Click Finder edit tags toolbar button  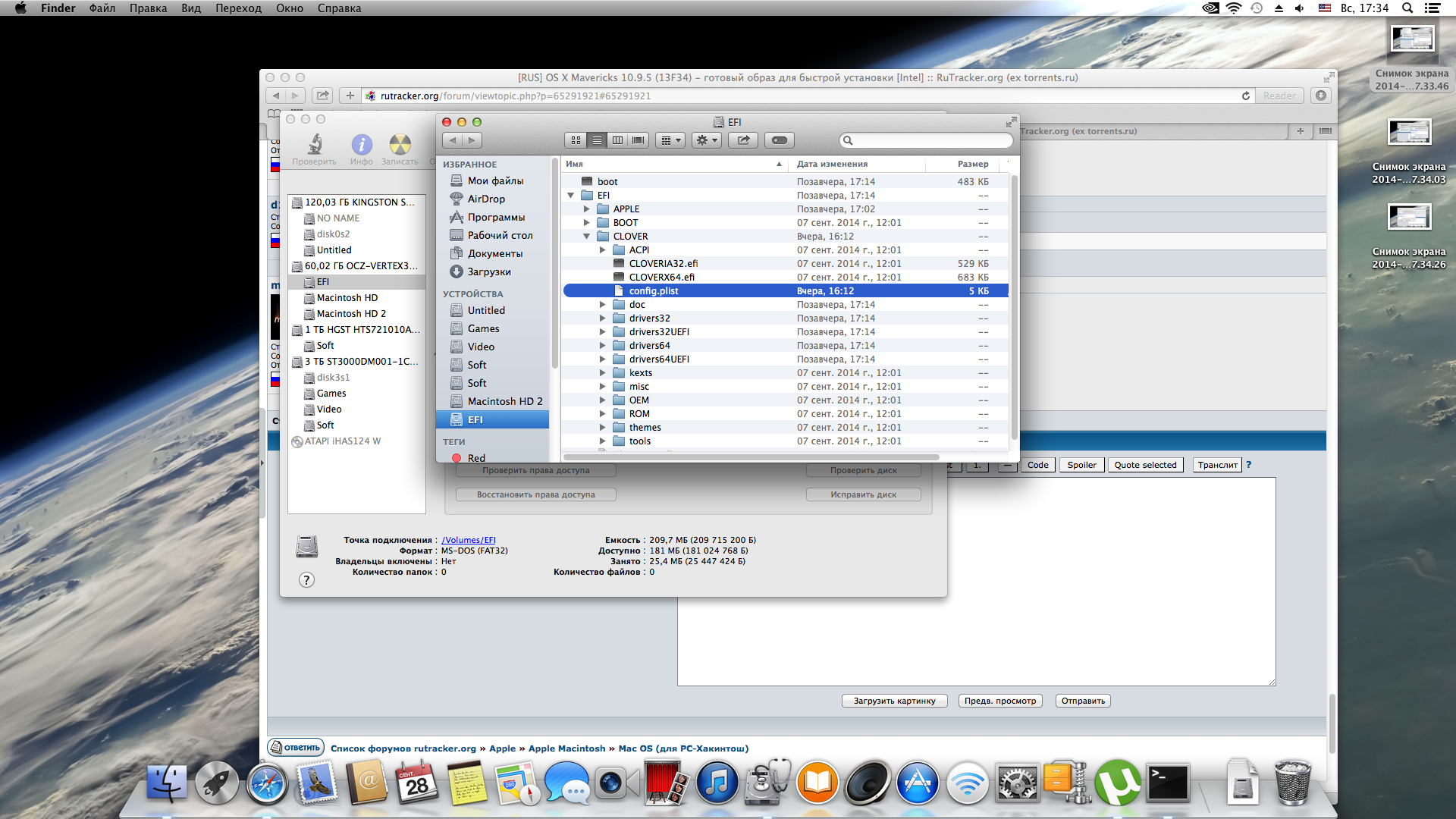tap(779, 140)
